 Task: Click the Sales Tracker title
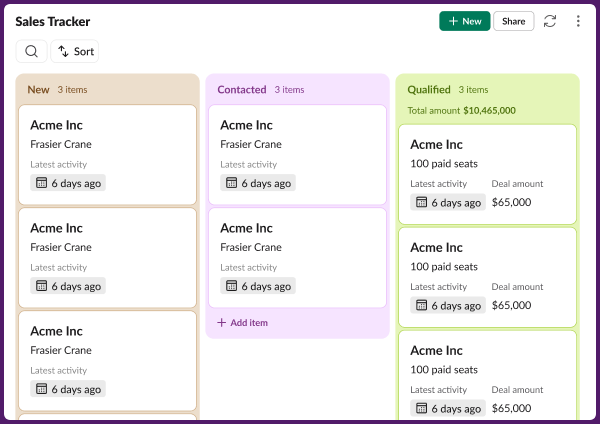pos(53,21)
